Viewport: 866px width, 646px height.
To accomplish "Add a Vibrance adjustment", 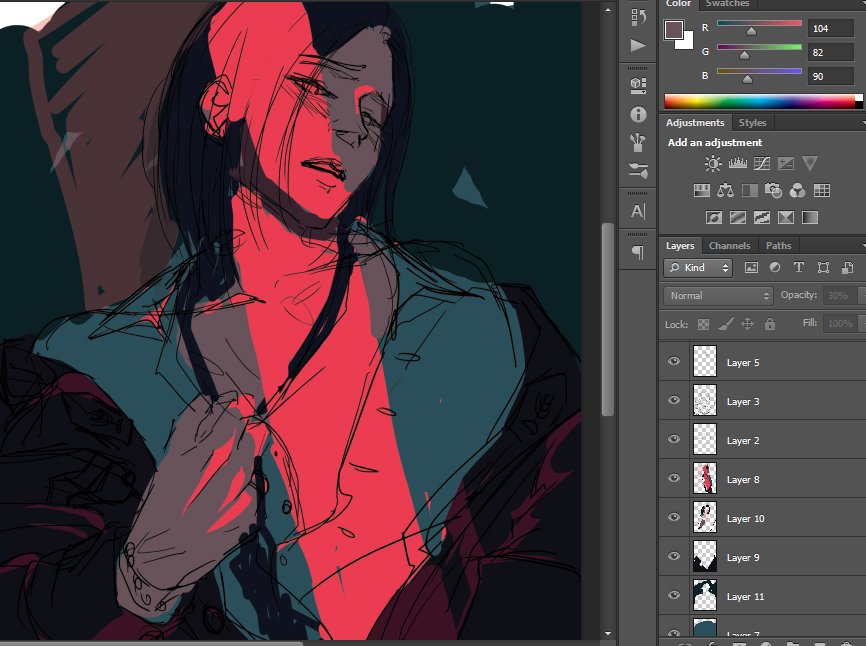I will [x=810, y=163].
